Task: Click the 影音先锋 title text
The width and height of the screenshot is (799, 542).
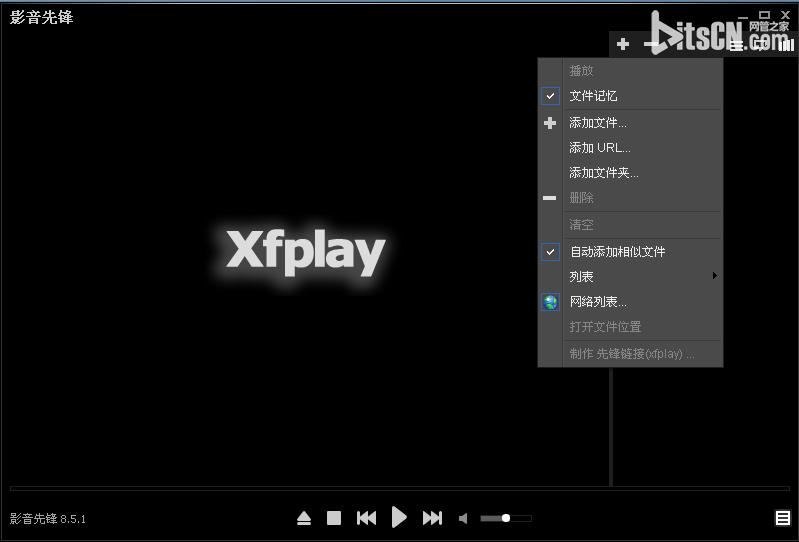Action: [x=42, y=17]
